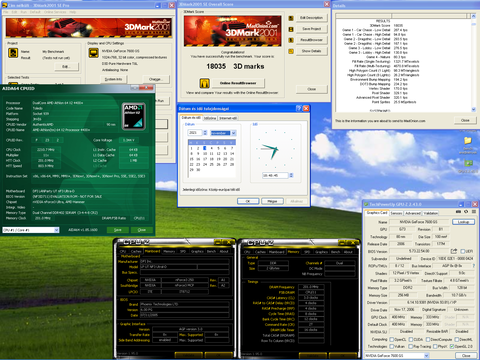The image size is (480, 360).
Task: Click the Close button in the Details window
Action: coord(465,120)
